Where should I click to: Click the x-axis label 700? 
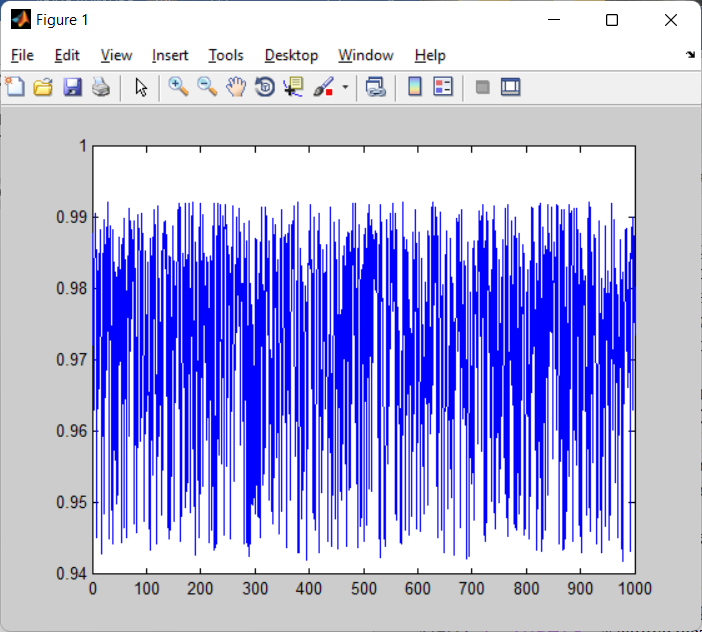471,589
